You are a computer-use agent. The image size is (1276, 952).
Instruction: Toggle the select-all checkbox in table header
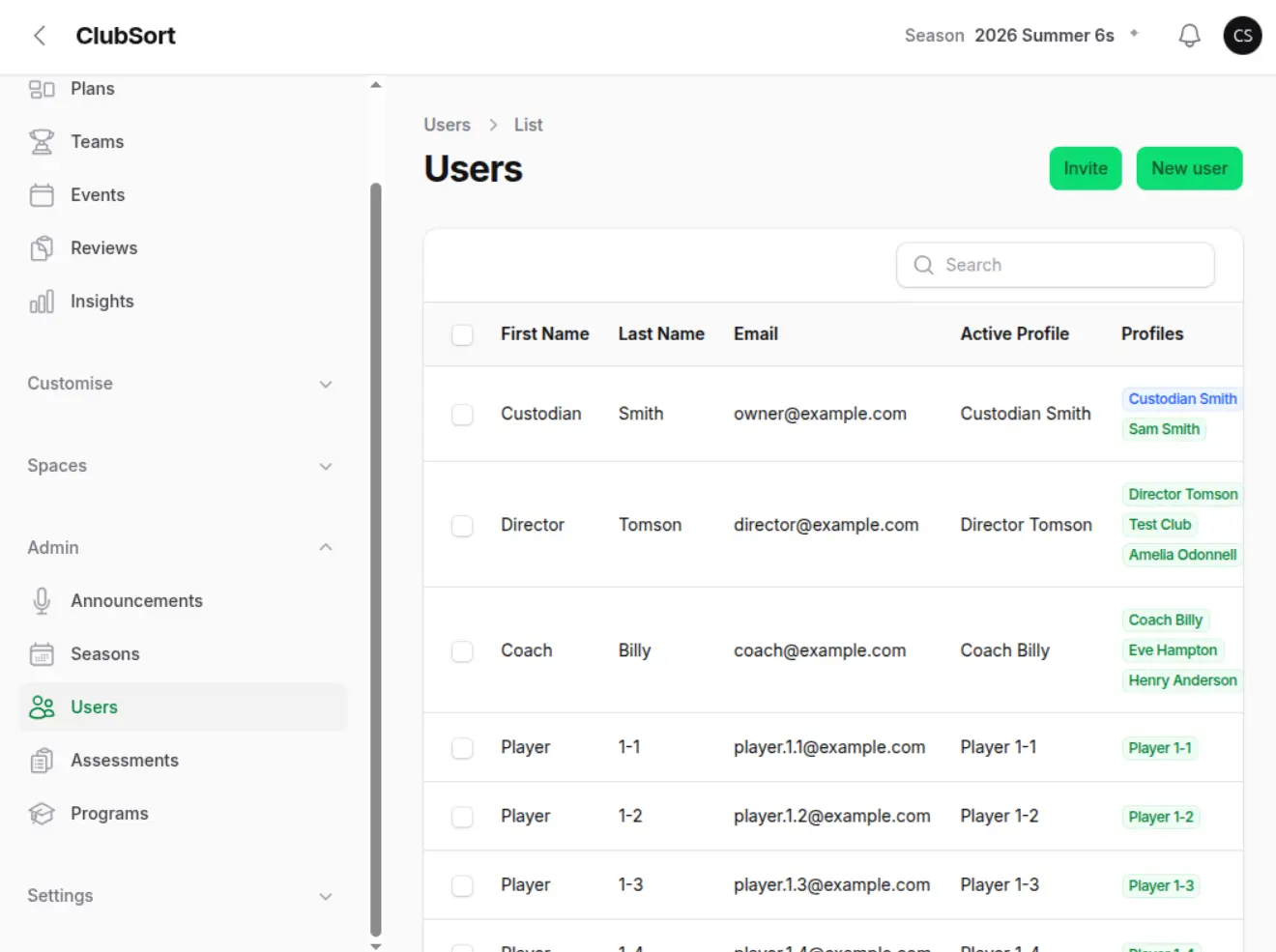pos(462,334)
